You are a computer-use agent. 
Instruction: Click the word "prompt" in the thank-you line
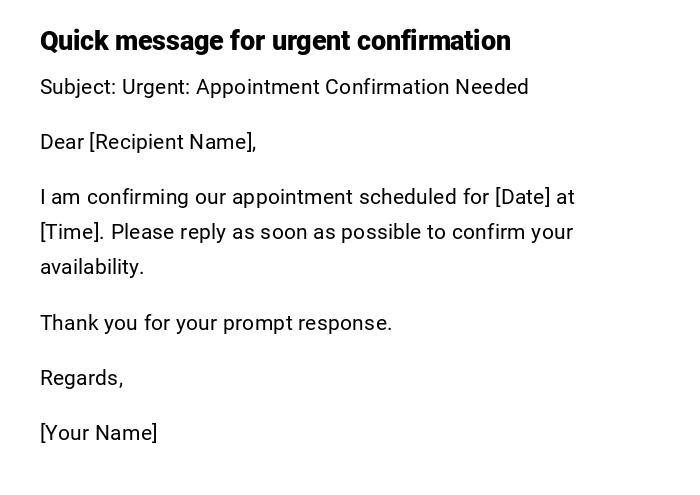coord(255,323)
